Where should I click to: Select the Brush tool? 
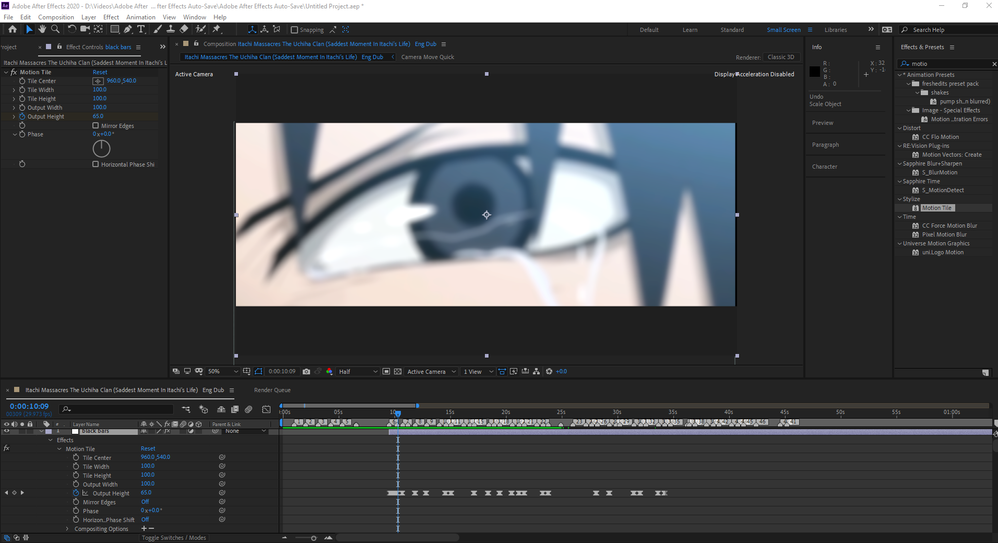157,29
